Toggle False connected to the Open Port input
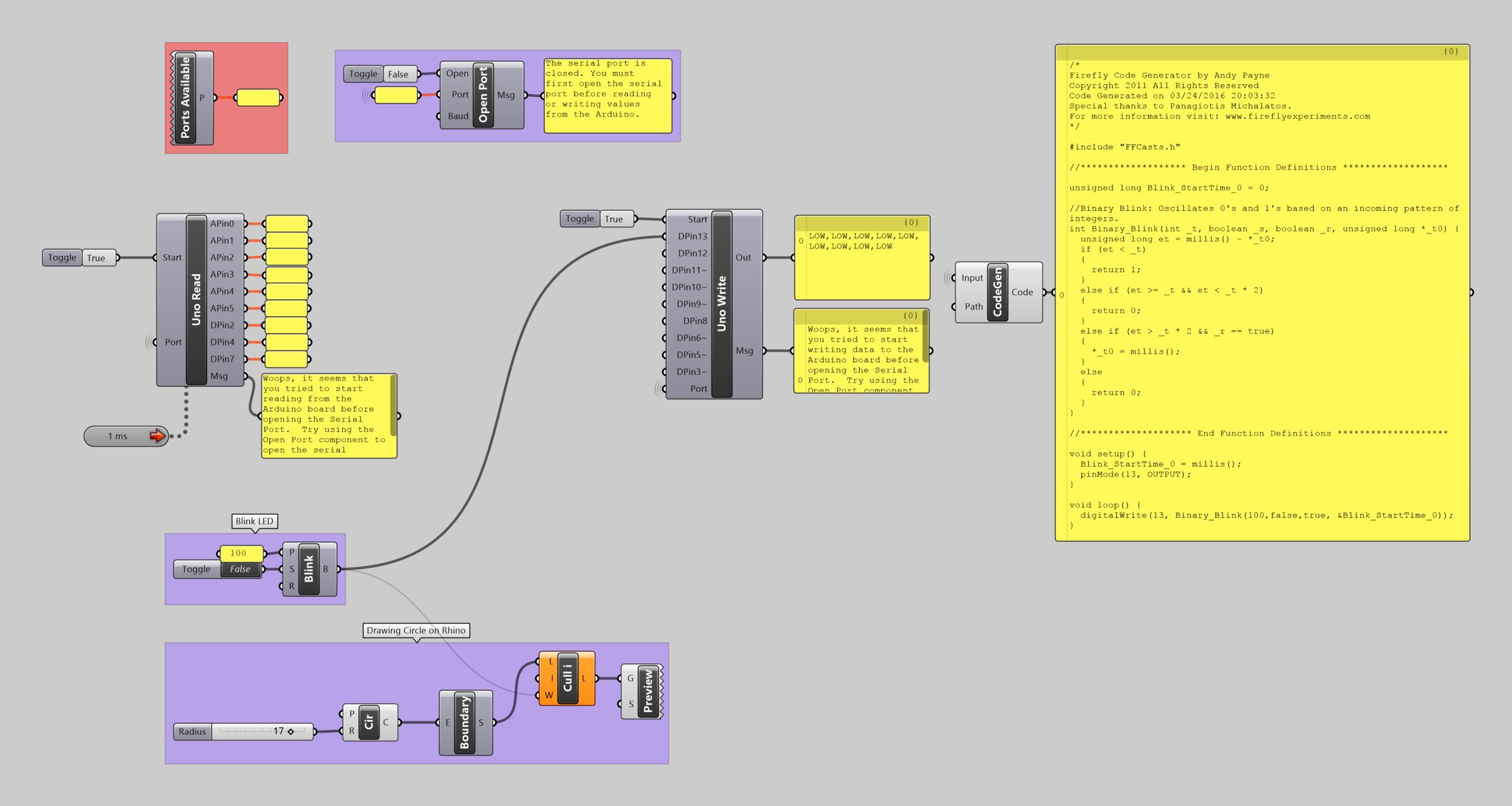 tap(399, 74)
